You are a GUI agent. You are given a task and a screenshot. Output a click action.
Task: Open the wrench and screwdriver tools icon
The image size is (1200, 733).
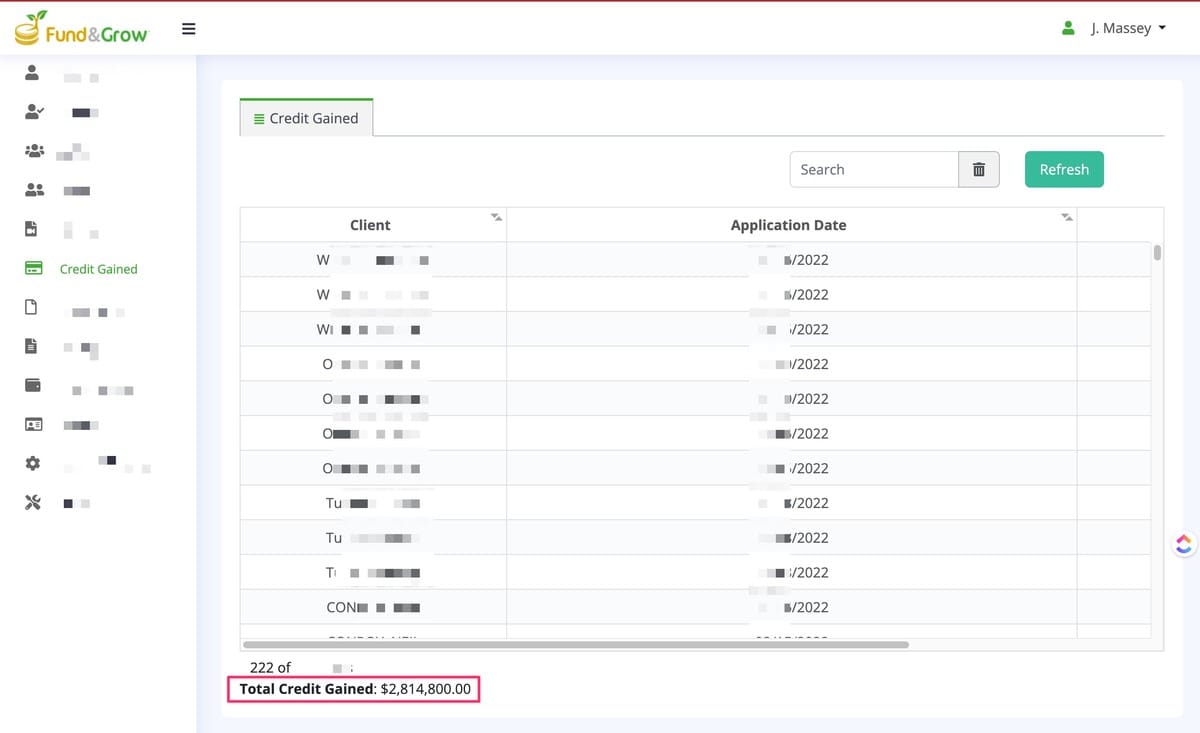(33, 502)
